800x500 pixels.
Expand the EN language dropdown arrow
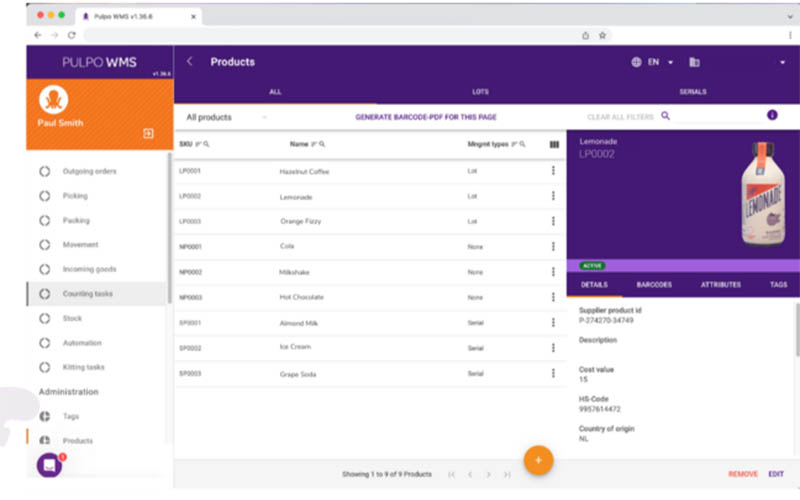point(670,62)
